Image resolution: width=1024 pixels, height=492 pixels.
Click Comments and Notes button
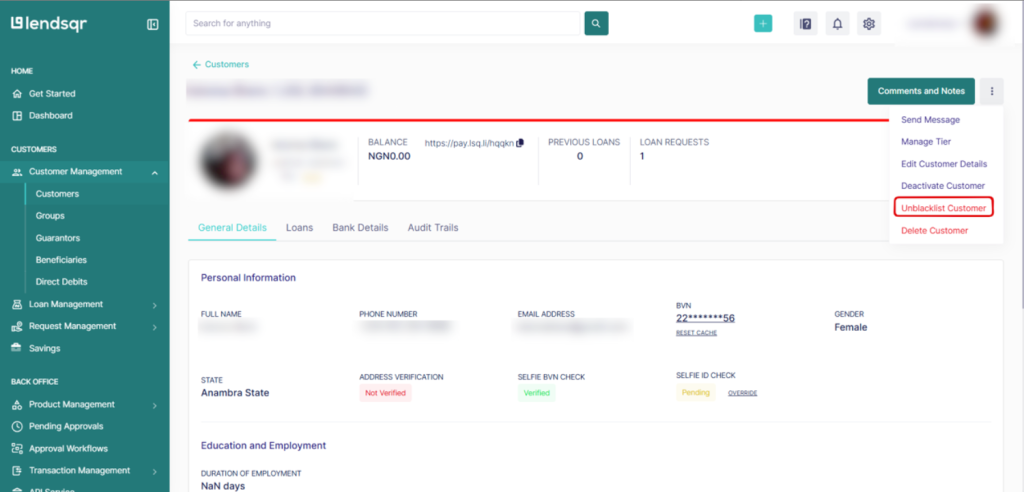pos(921,91)
